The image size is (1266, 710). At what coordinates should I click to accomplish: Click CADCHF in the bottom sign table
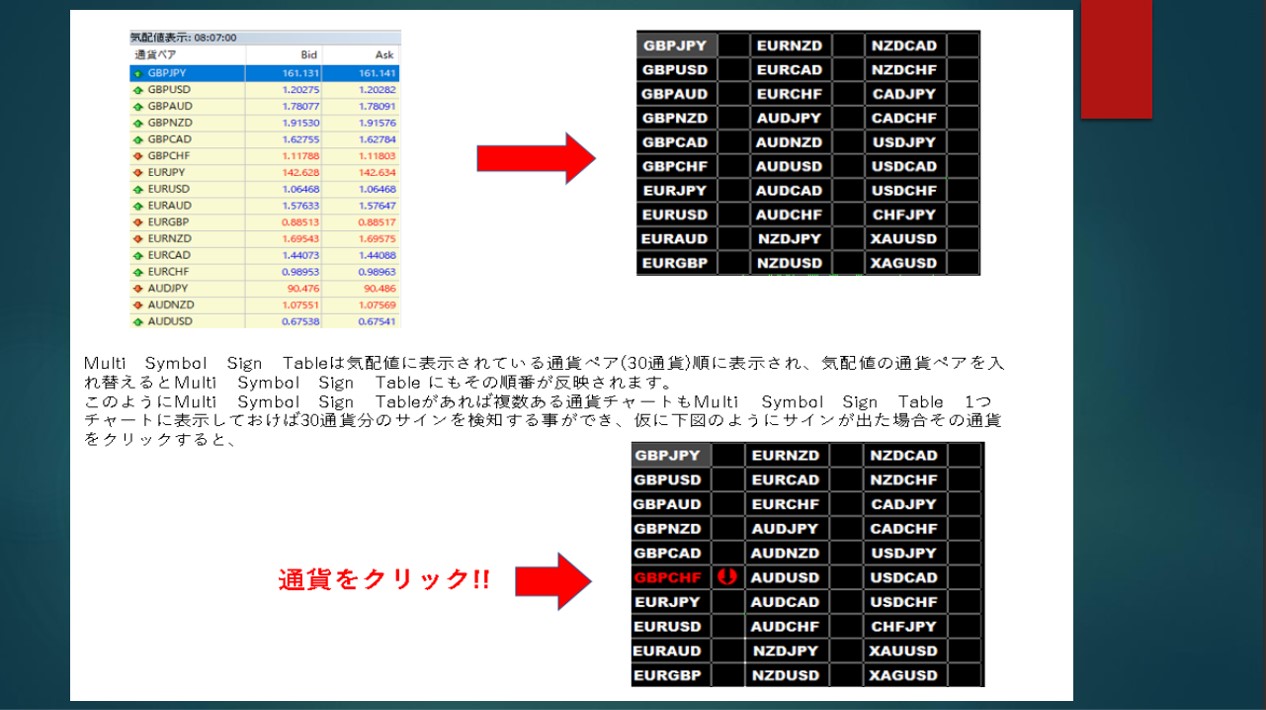[904, 528]
